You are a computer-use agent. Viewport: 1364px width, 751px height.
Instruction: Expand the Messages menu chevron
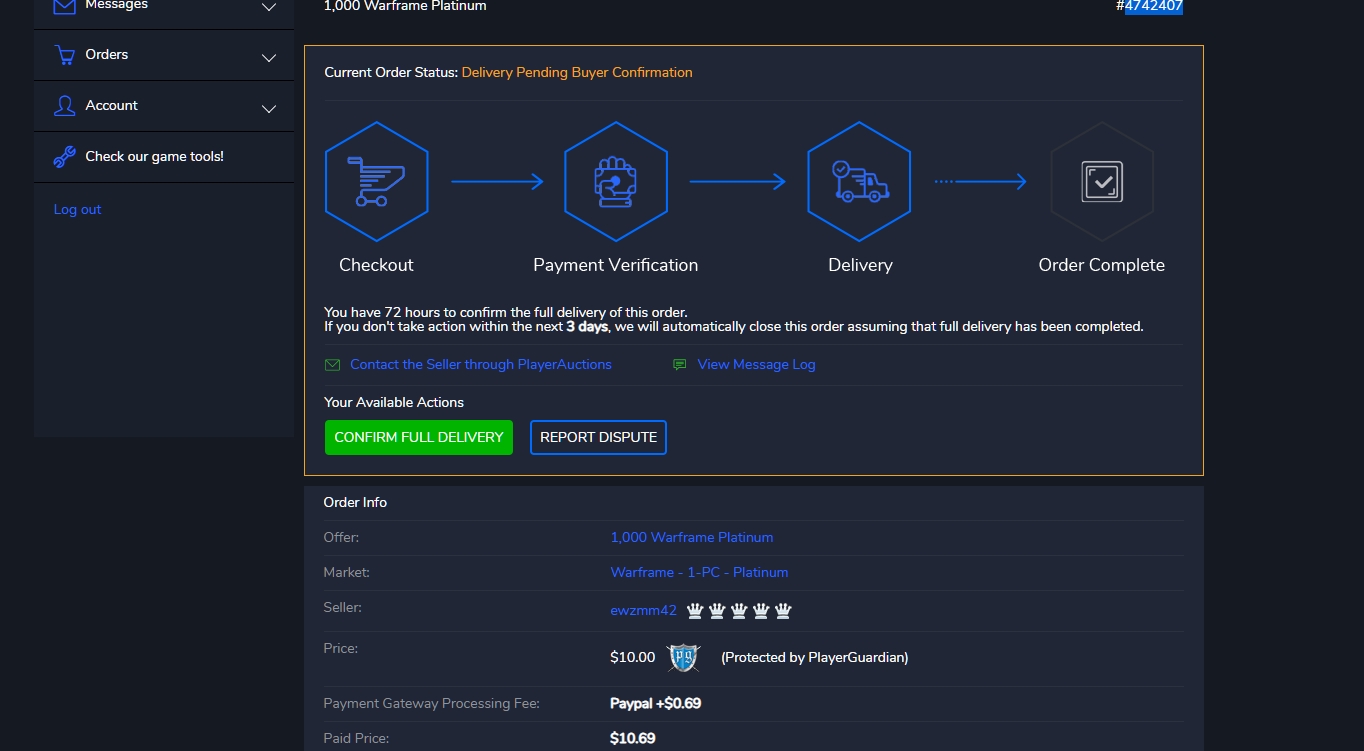pos(268,8)
